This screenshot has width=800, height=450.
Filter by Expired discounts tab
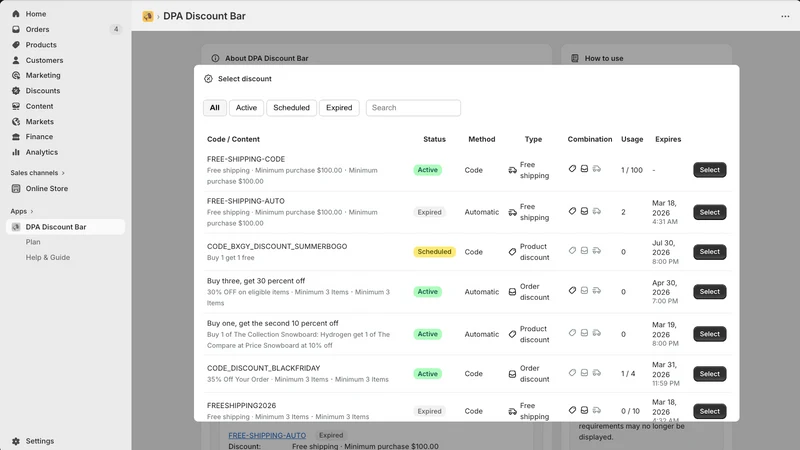coord(339,108)
